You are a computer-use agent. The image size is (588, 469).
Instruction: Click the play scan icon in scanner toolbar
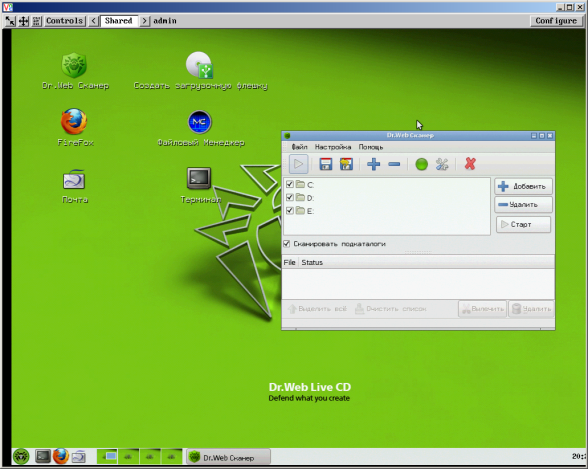click(298, 164)
